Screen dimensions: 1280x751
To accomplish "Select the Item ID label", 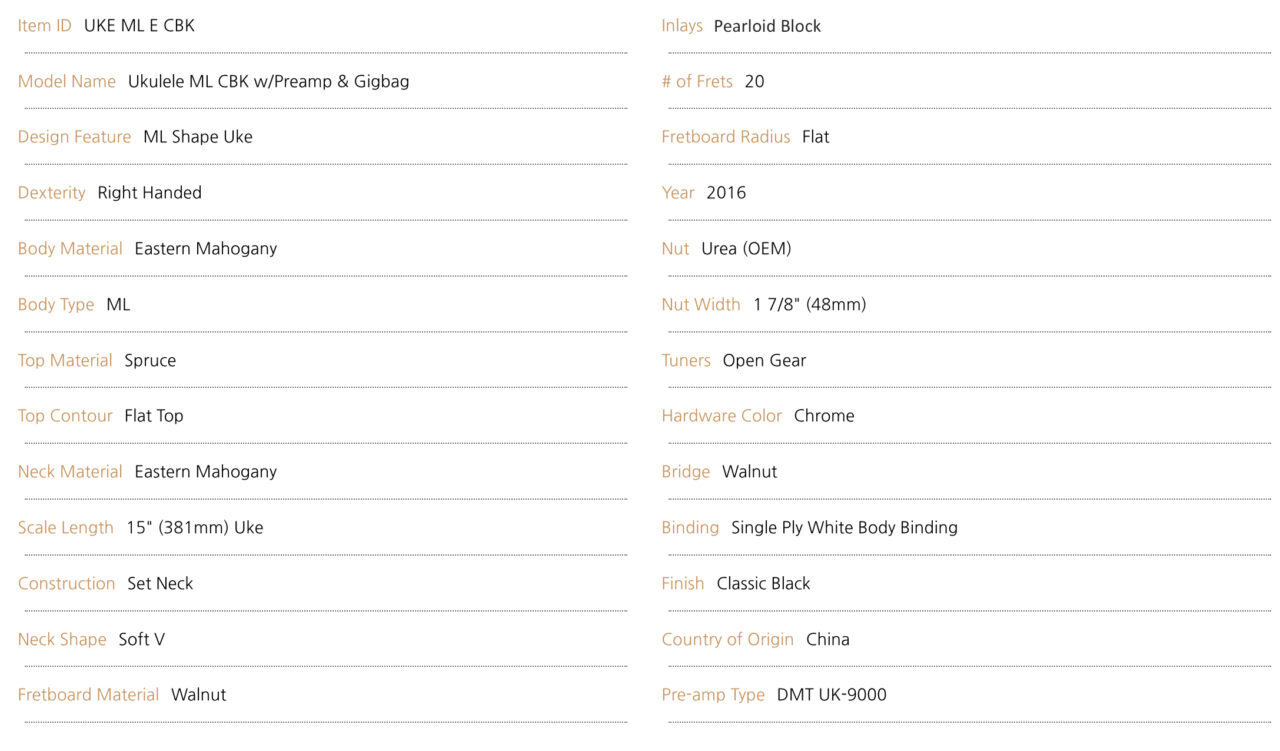I will coord(45,26).
